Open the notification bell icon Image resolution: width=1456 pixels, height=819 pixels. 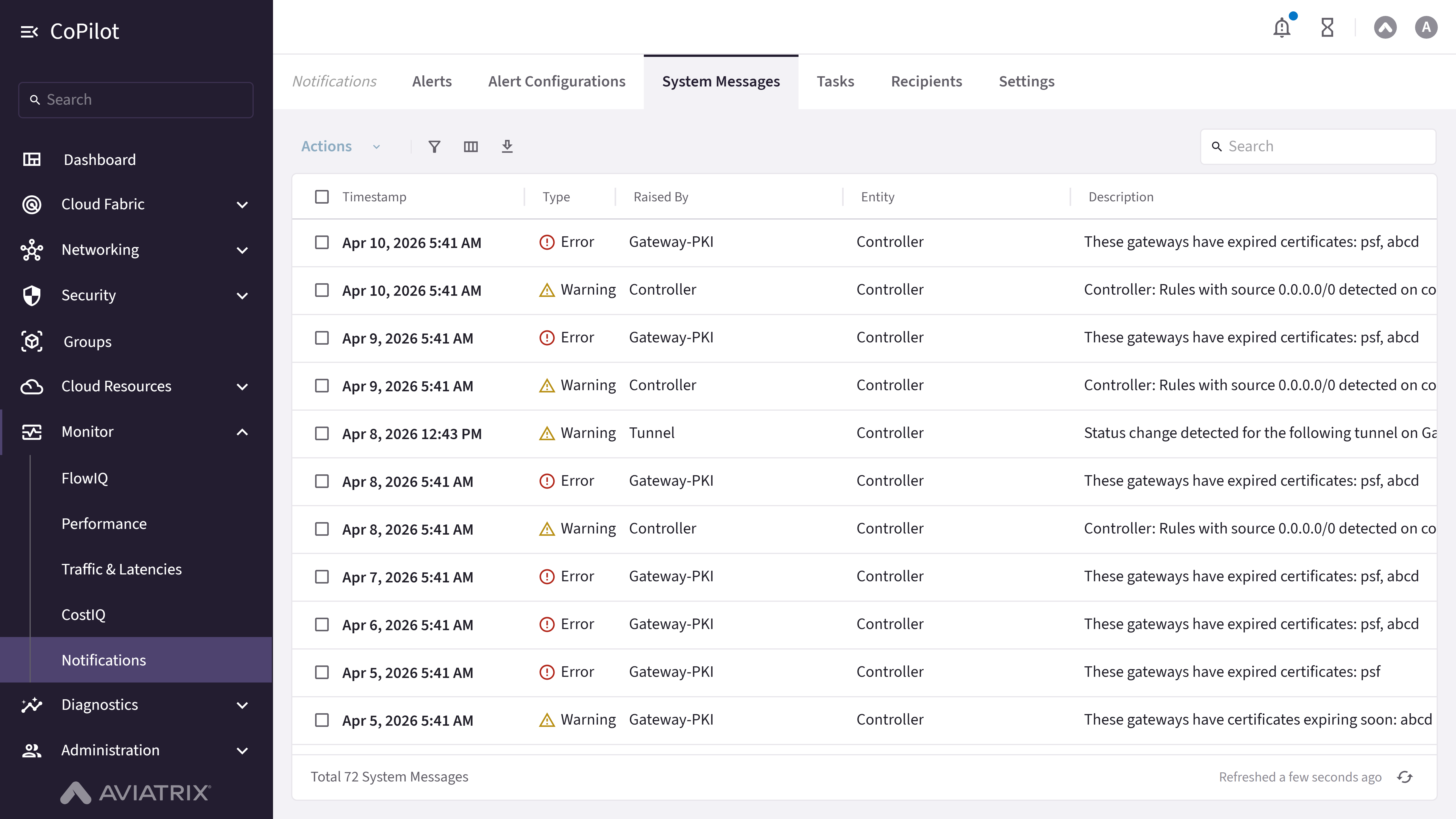[1282, 27]
